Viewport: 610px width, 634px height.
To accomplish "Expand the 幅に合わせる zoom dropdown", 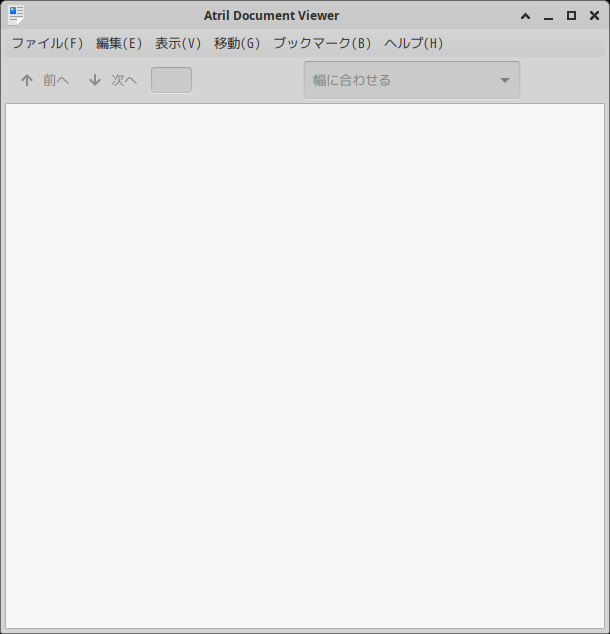I will pos(412,80).
